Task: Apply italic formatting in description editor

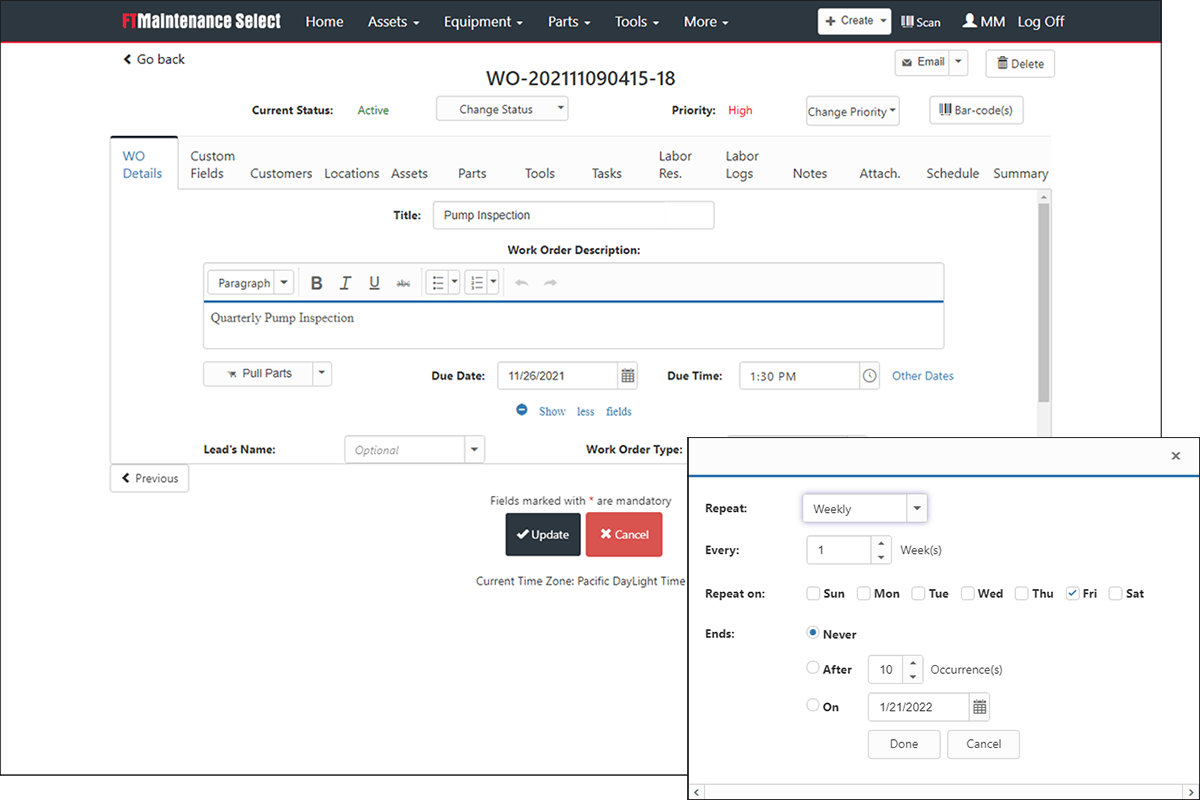Action: click(345, 283)
